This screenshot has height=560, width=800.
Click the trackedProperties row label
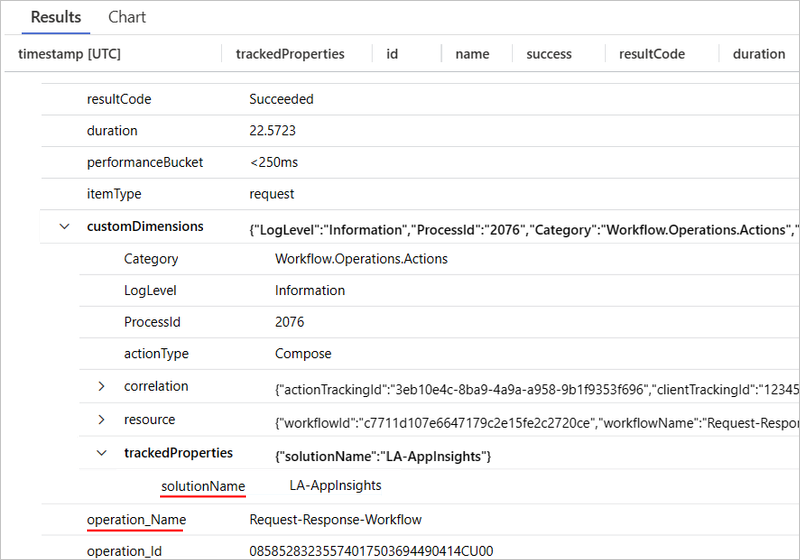(x=178, y=453)
